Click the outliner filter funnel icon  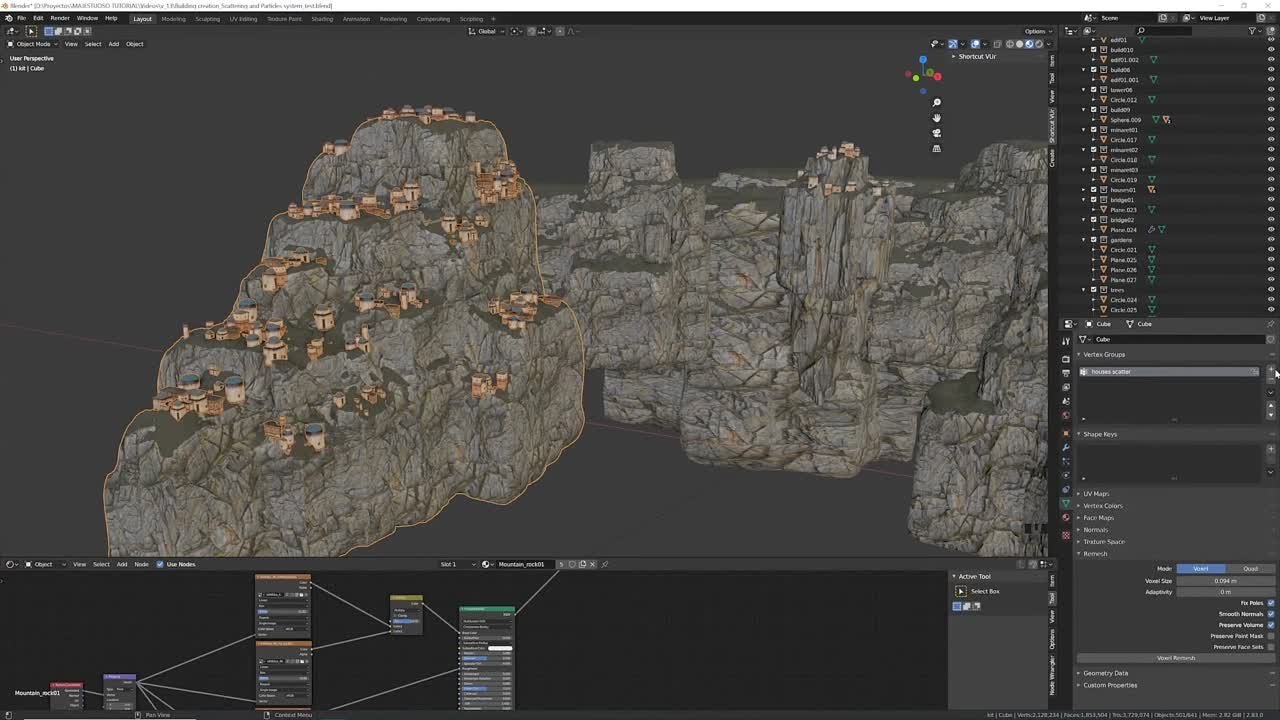tap(1253, 31)
